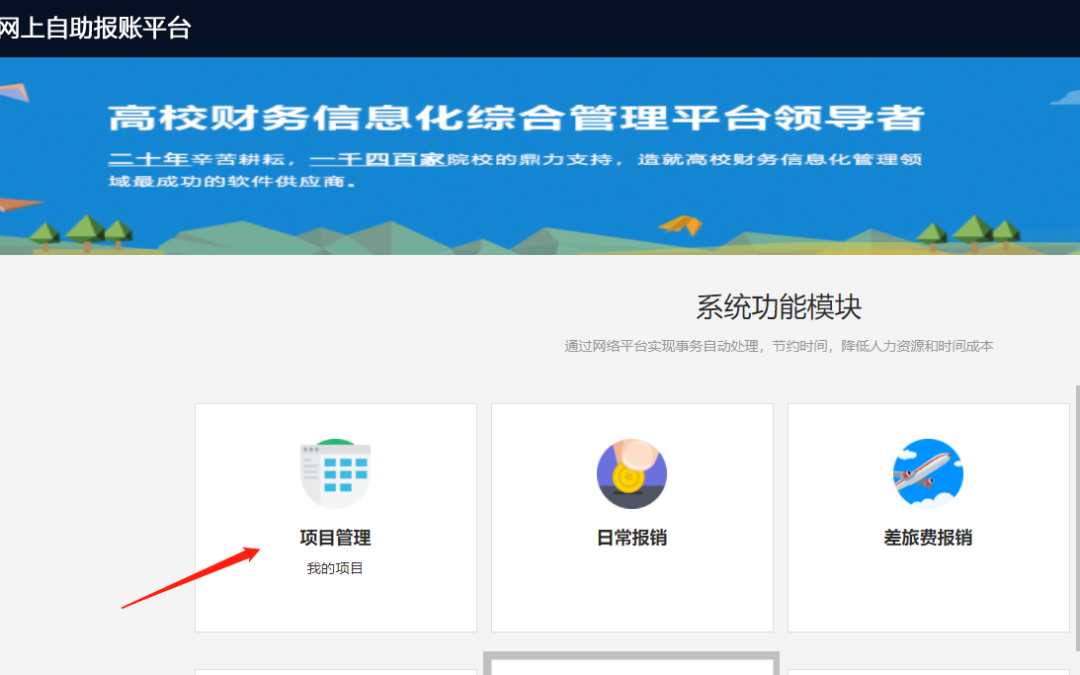
Task: Select the partially visible card below 项目管理
Action: pyautogui.click(x=335, y=671)
